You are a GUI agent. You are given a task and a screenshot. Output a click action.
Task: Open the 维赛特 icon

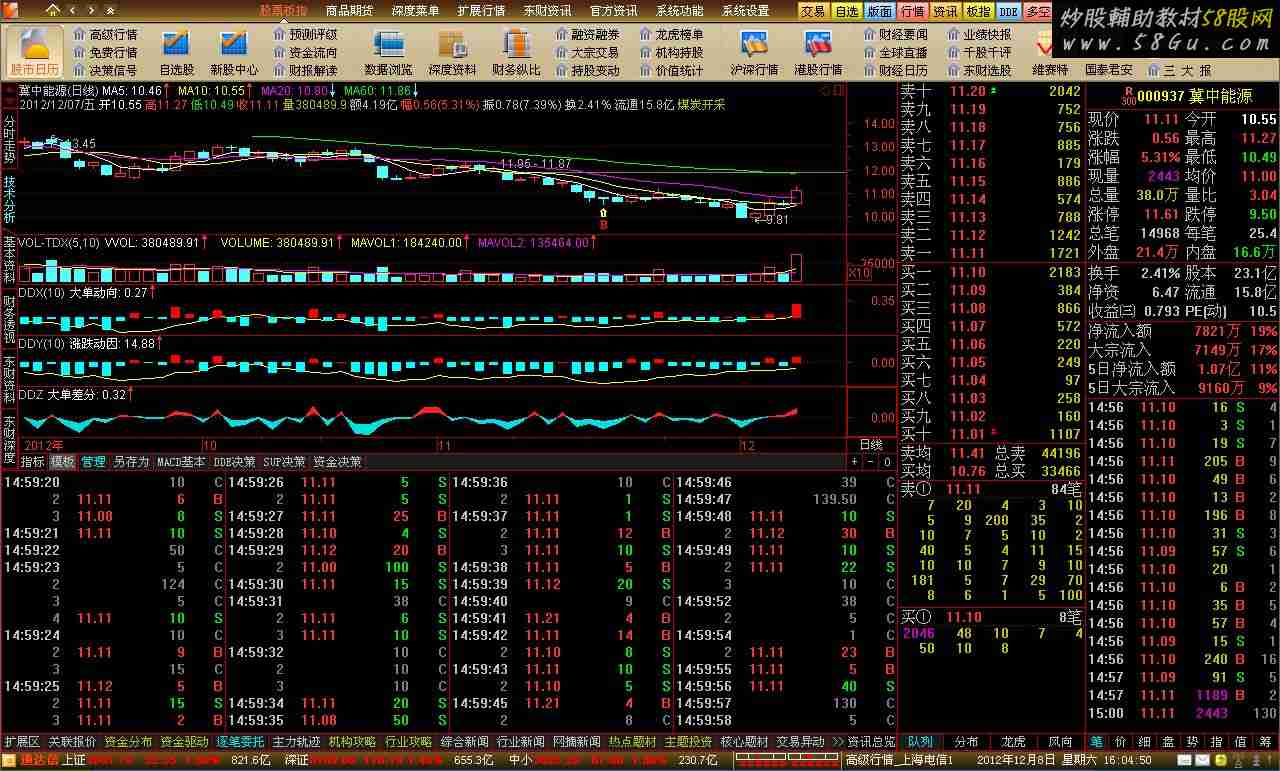[1050, 52]
